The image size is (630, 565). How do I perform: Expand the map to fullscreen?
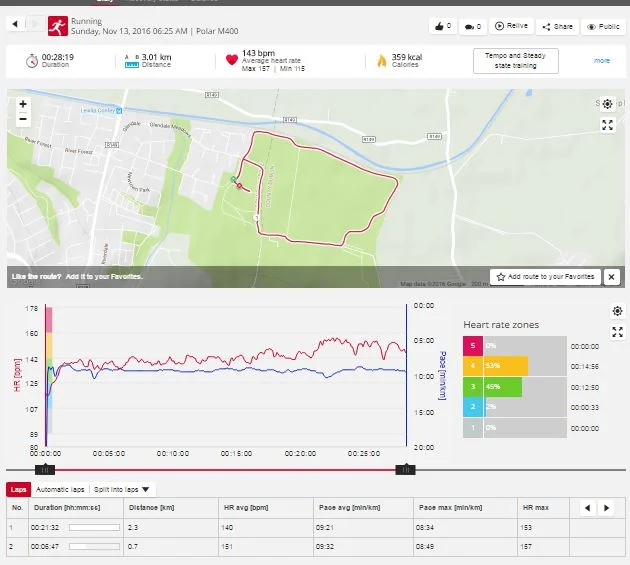607,125
